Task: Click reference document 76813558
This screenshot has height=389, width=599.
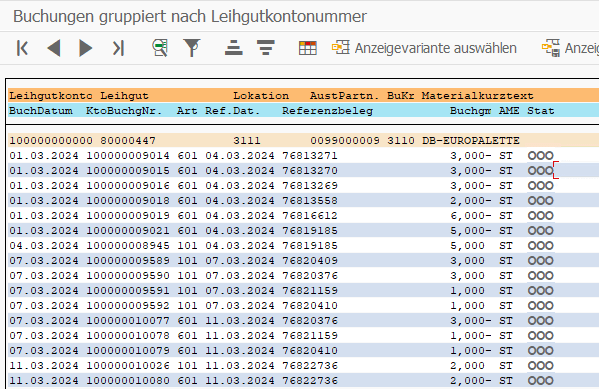Action: tap(310, 201)
